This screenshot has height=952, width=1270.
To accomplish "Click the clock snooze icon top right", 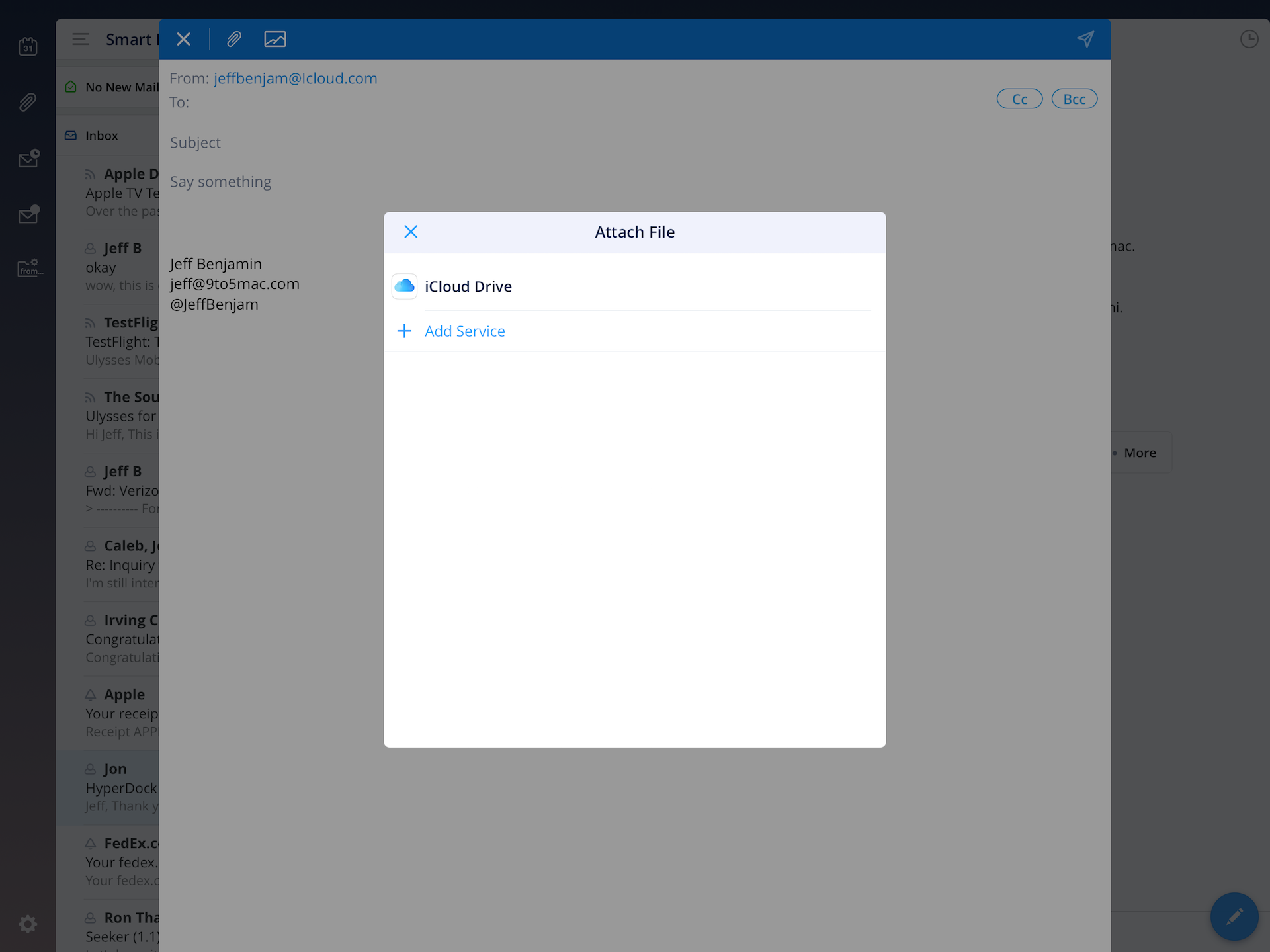I will pos(1249,39).
